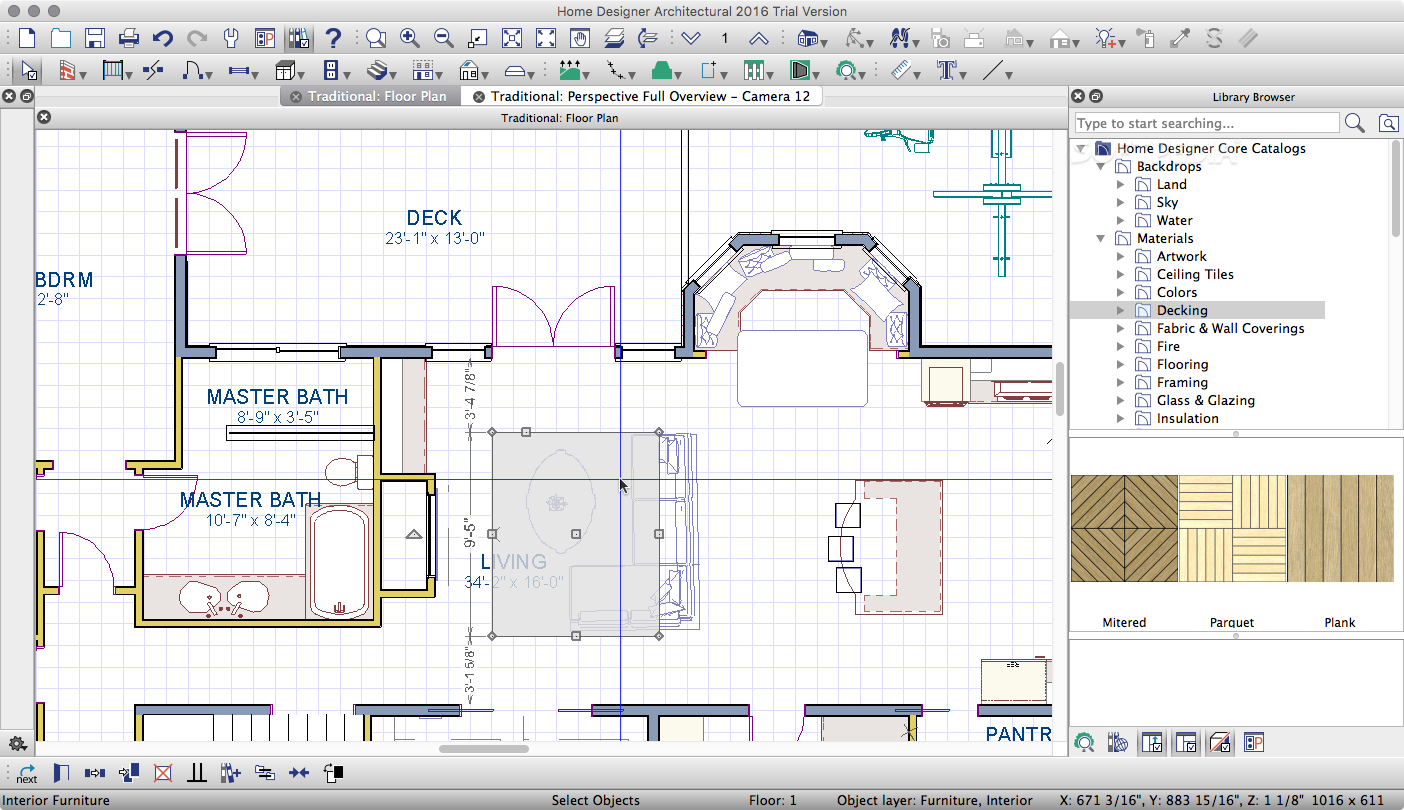1404x810 pixels.
Task: Toggle the library search filter options button
Action: (x=1388, y=123)
